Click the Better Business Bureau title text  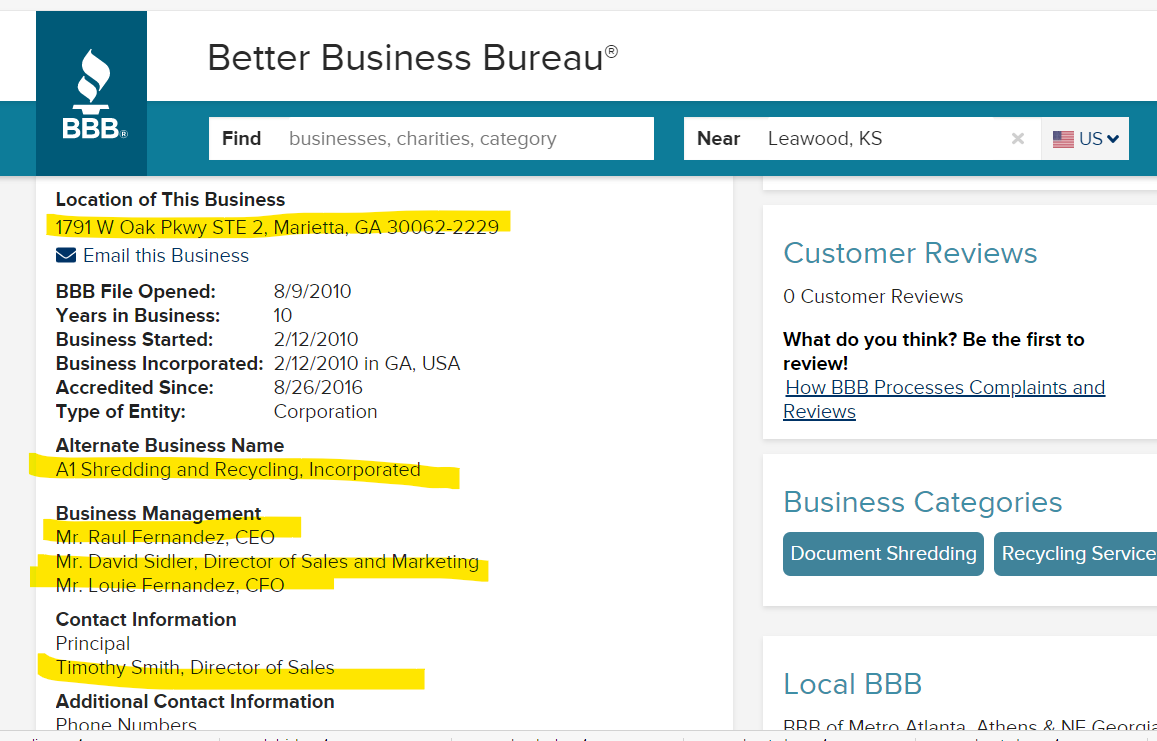pos(412,58)
